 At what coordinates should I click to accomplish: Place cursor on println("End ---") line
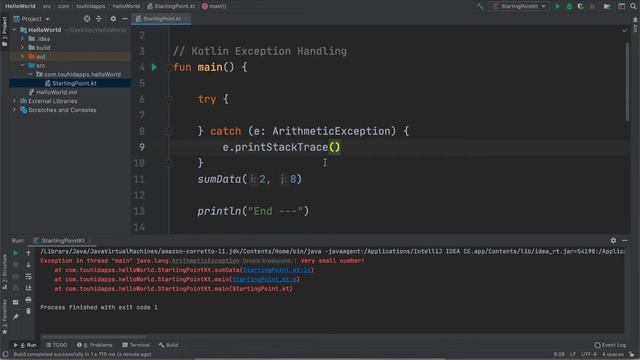point(253,211)
